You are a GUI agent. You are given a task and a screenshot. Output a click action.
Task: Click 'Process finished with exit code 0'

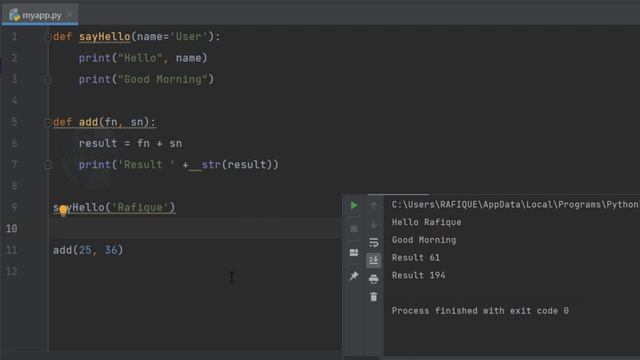click(x=480, y=311)
